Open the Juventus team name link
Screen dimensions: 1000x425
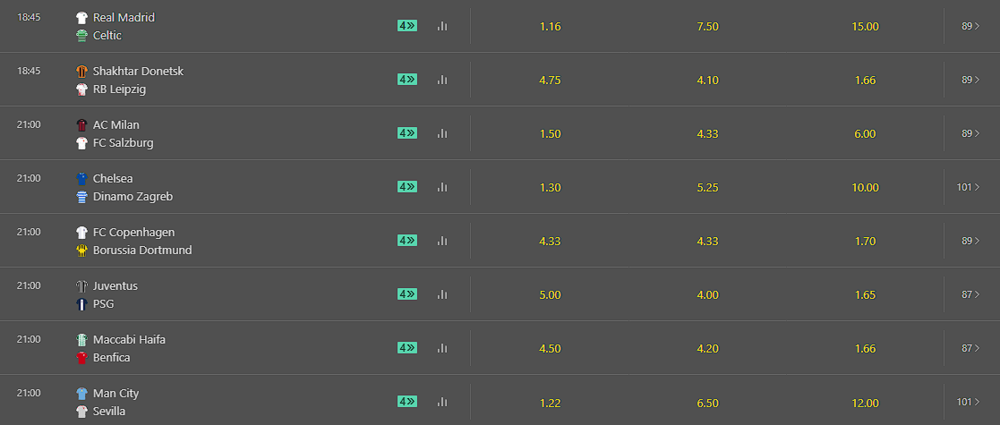tap(115, 286)
